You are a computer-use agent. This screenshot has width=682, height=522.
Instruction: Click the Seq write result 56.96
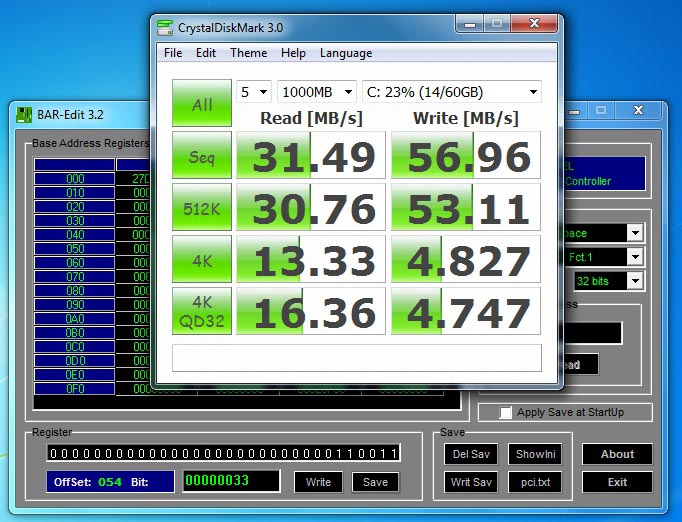click(x=466, y=155)
